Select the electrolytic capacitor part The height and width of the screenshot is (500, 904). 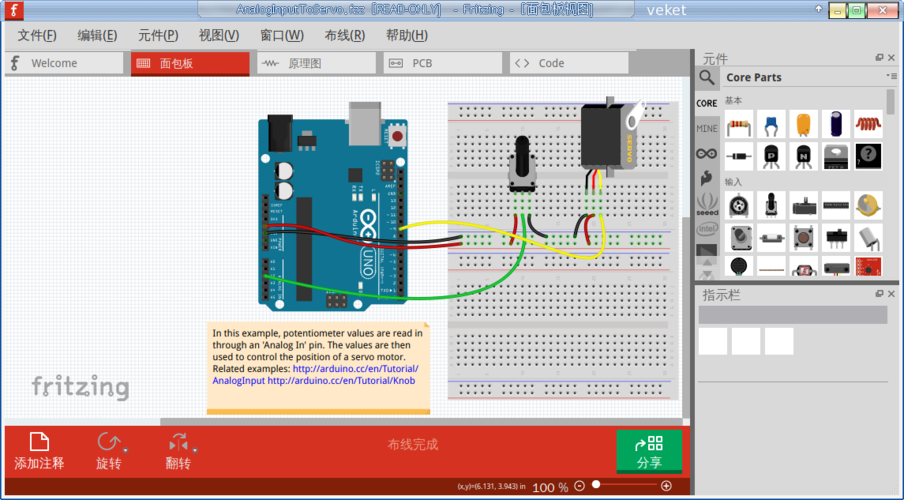836,125
